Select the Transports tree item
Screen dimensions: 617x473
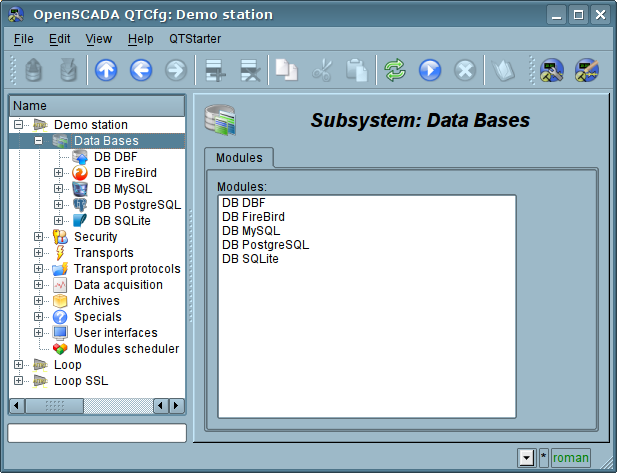tap(103, 253)
